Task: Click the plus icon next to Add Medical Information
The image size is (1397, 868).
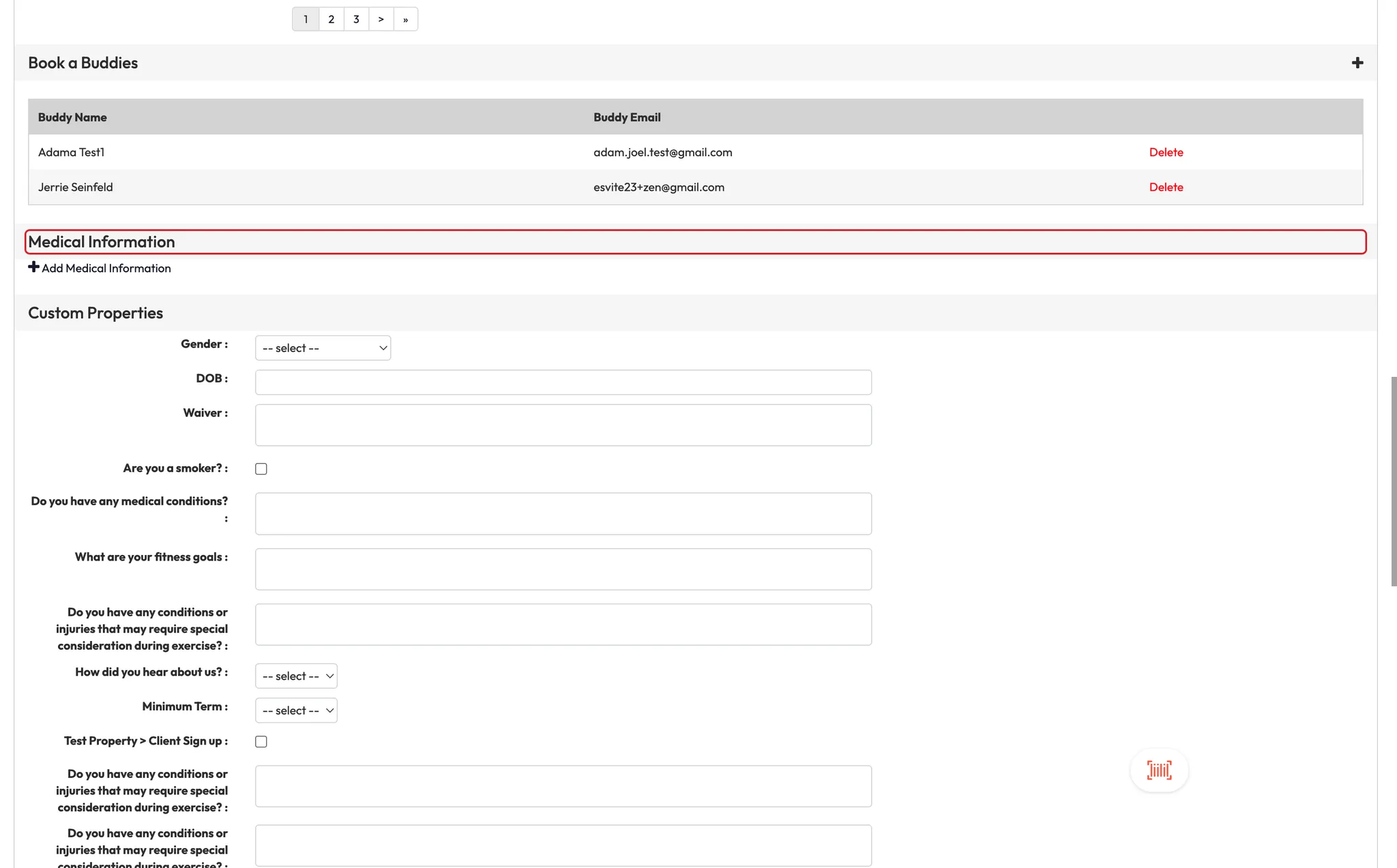Action: point(33,267)
